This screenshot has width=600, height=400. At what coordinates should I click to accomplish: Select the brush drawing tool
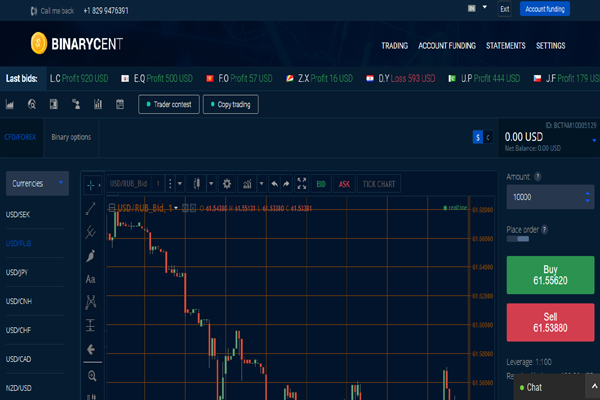pyautogui.click(x=91, y=256)
